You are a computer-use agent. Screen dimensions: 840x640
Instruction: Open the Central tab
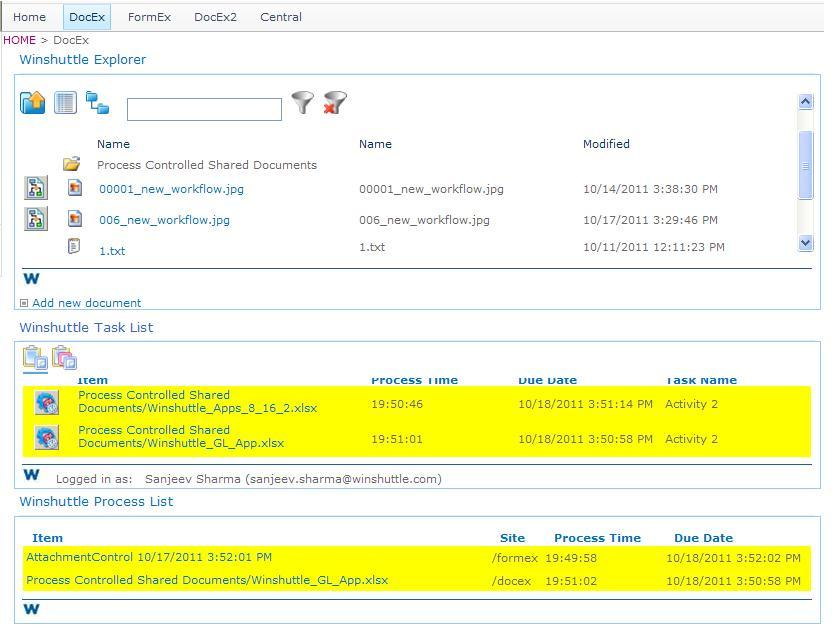[280, 16]
